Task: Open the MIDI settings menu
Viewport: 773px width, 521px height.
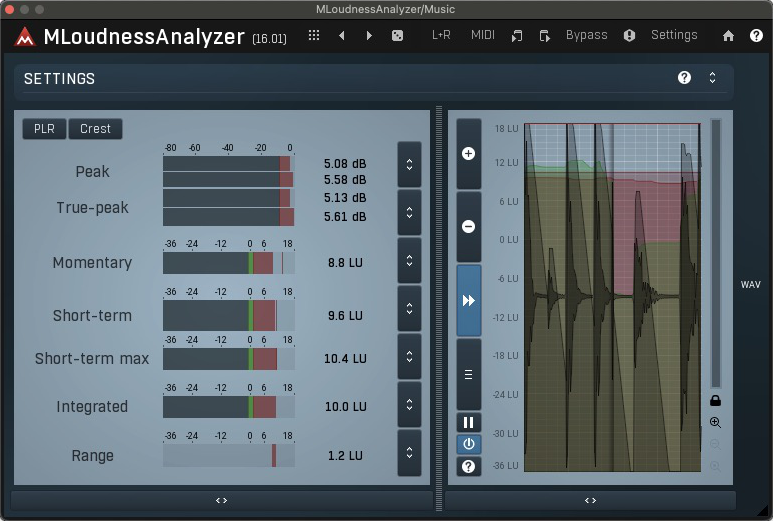Action: point(483,35)
